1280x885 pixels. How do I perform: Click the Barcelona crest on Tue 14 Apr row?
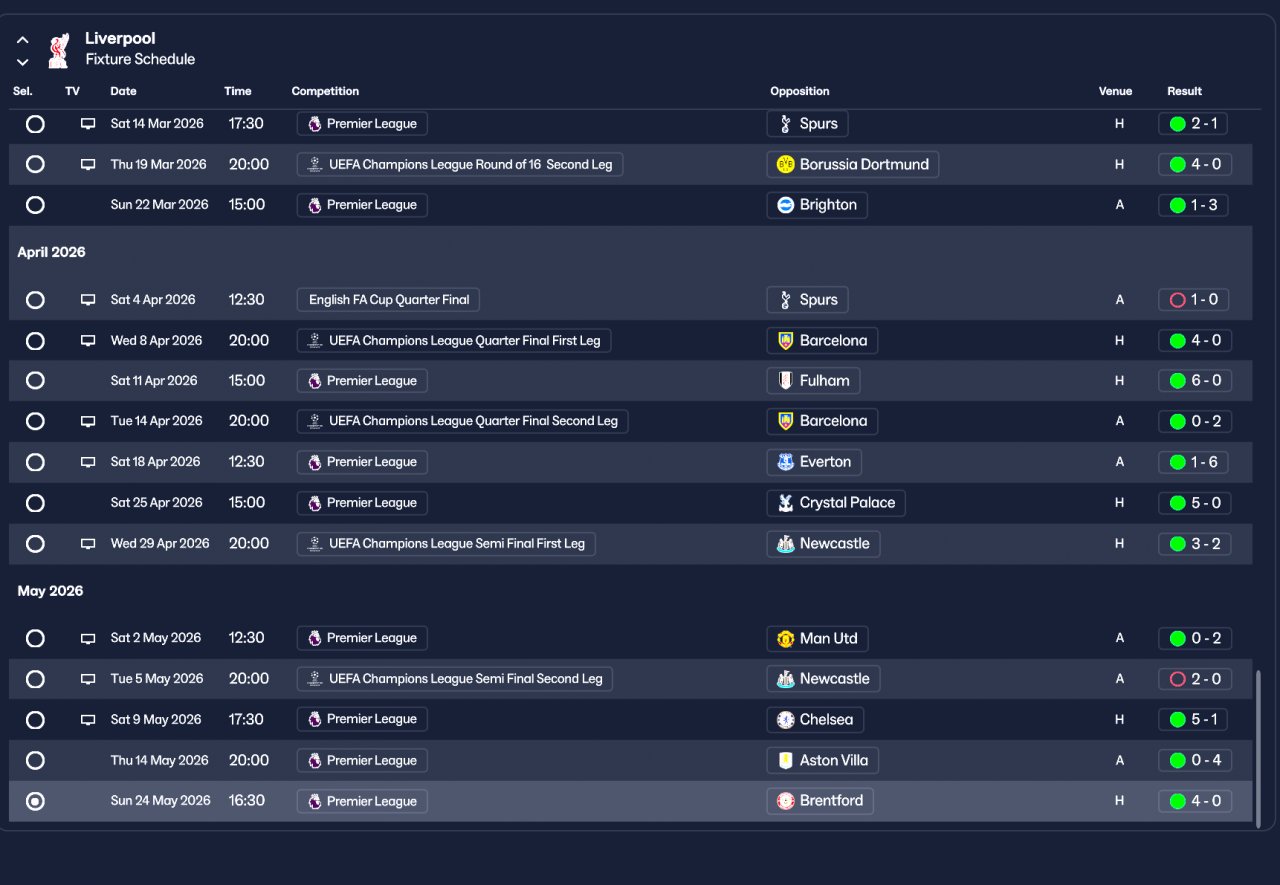(x=786, y=421)
